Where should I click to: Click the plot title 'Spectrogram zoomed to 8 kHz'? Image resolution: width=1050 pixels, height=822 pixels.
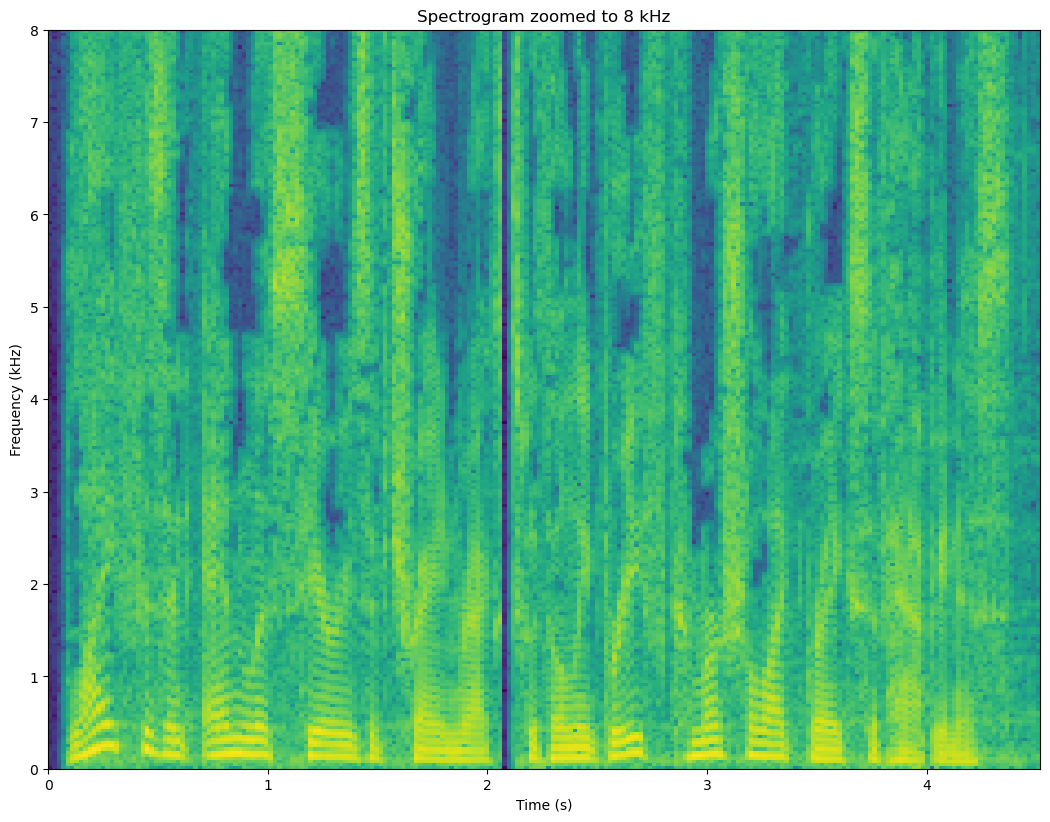click(x=544, y=15)
